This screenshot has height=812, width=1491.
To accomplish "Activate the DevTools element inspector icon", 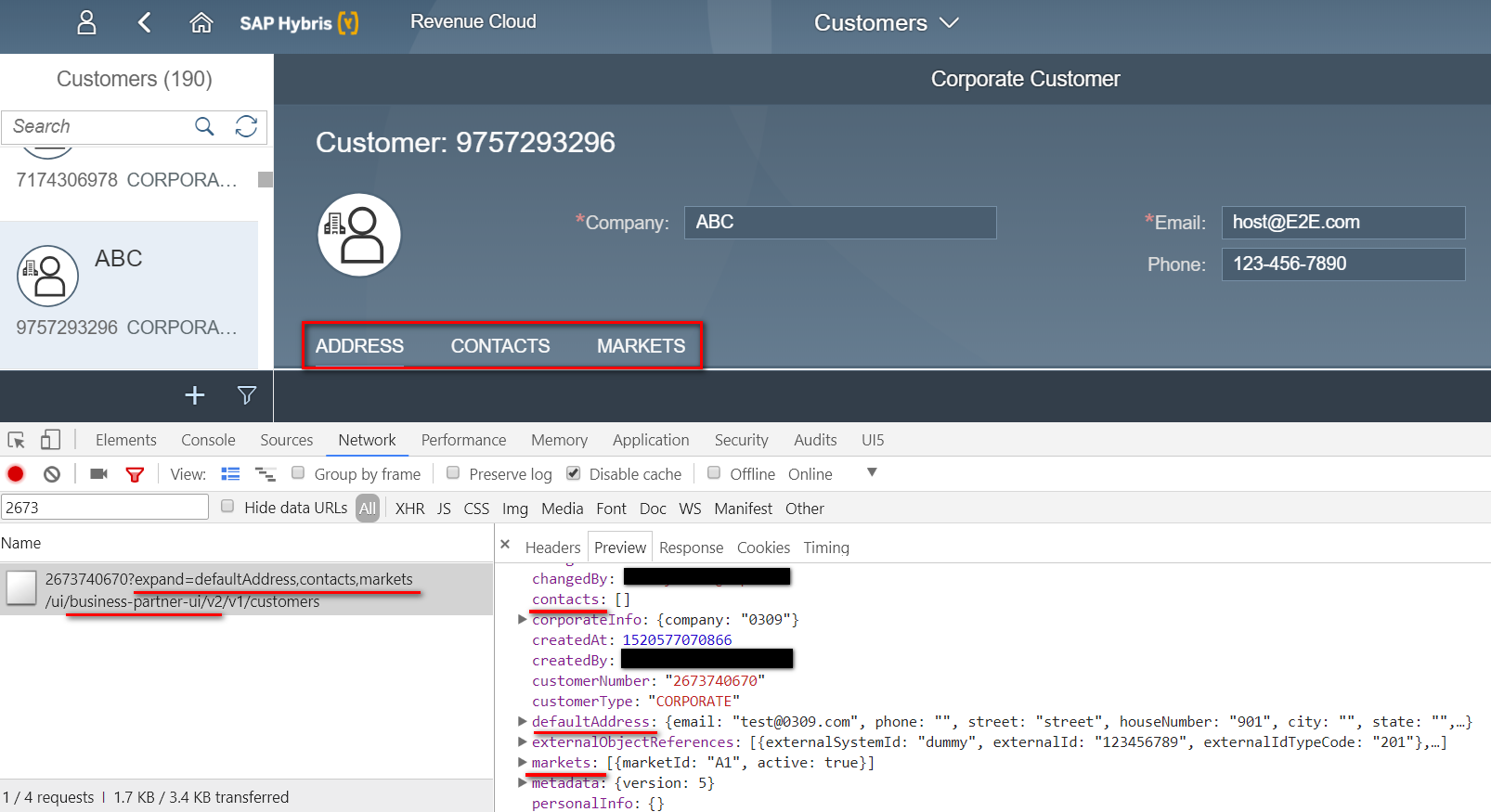I will pyautogui.click(x=17, y=440).
